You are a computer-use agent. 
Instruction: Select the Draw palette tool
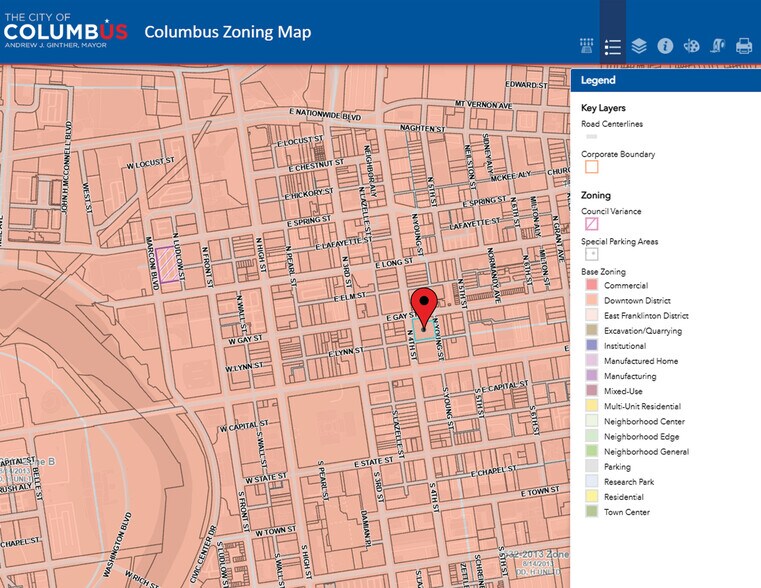pyautogui.click(x=691, y=46)
